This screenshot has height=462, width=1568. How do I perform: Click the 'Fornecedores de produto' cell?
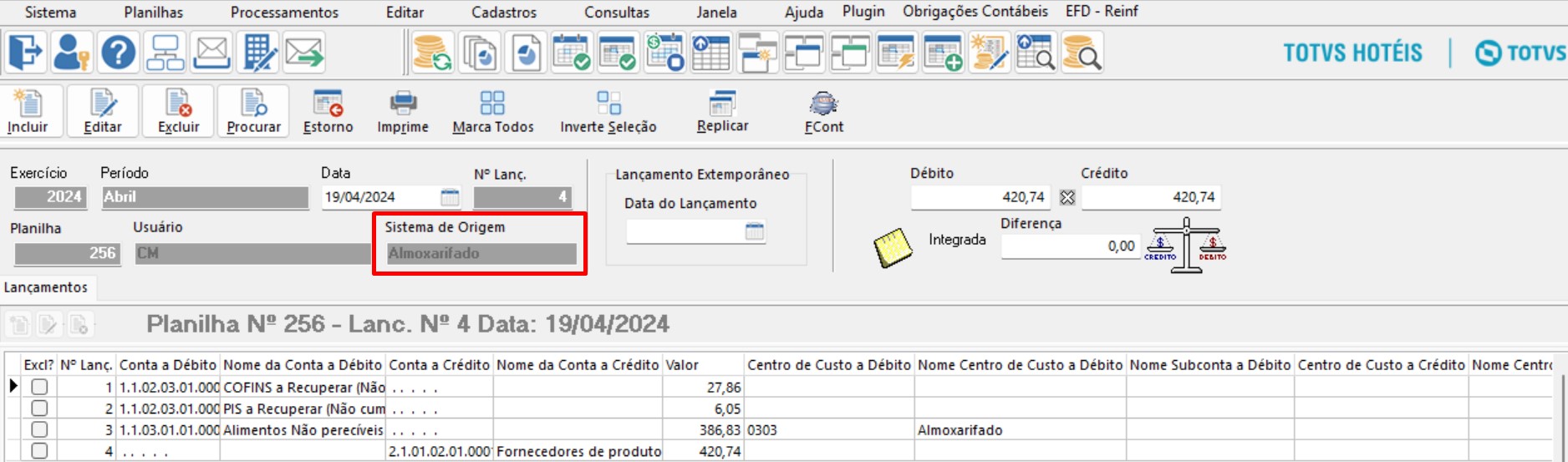coord(578,451)
